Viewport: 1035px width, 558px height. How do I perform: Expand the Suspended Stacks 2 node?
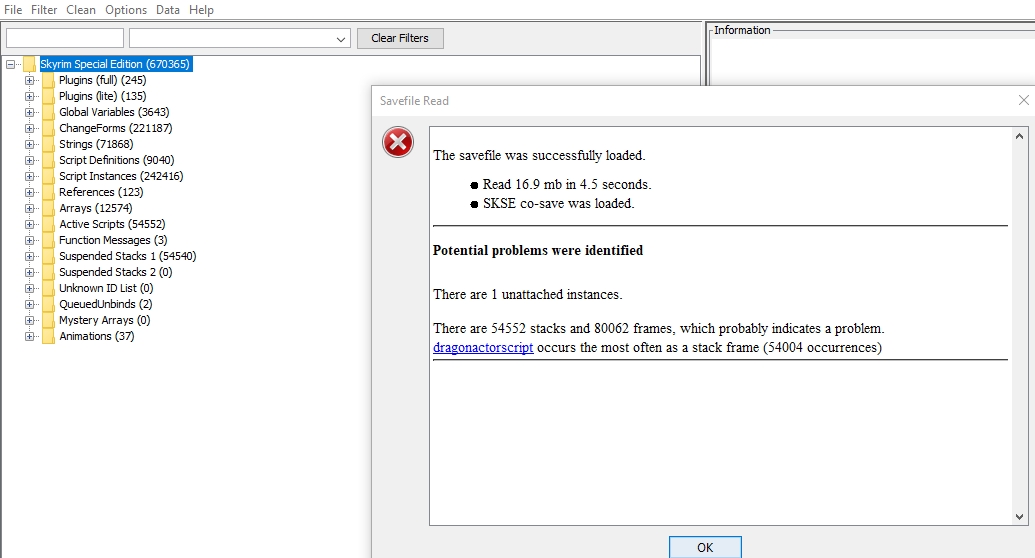point(29,272)
